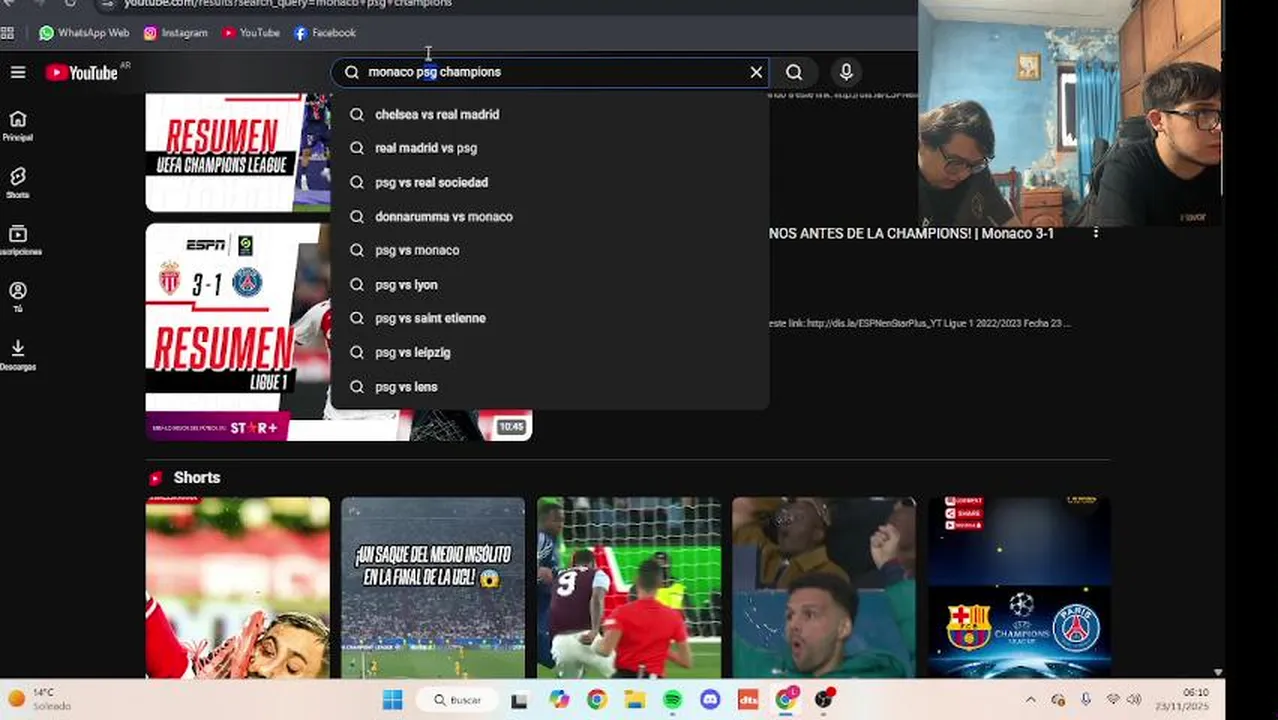Choose suggestion 'psg vs leipzig'
This screenshot has width=1278, height=720.
tap(550, 352)
